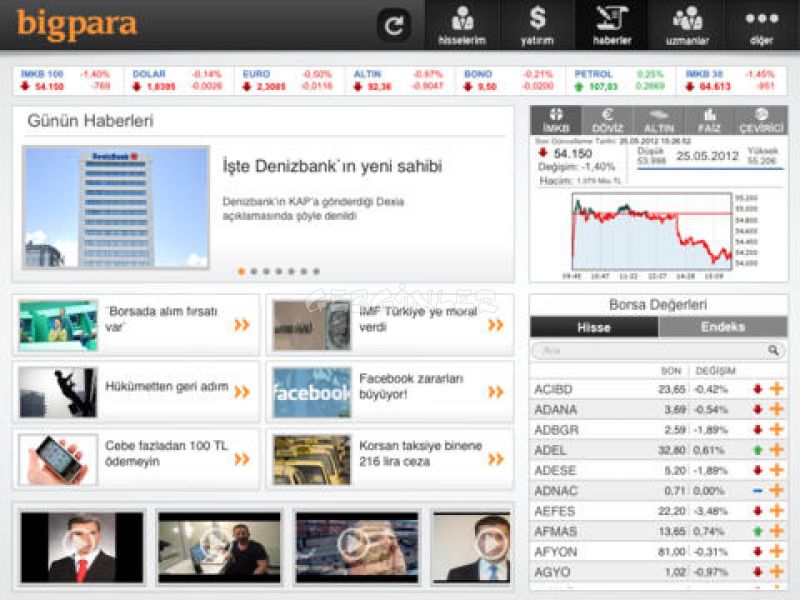Click the IMKB intraday price chart
Image resolution: width=800 pixels, height=600 pixels.
click(x=652, y=231)
